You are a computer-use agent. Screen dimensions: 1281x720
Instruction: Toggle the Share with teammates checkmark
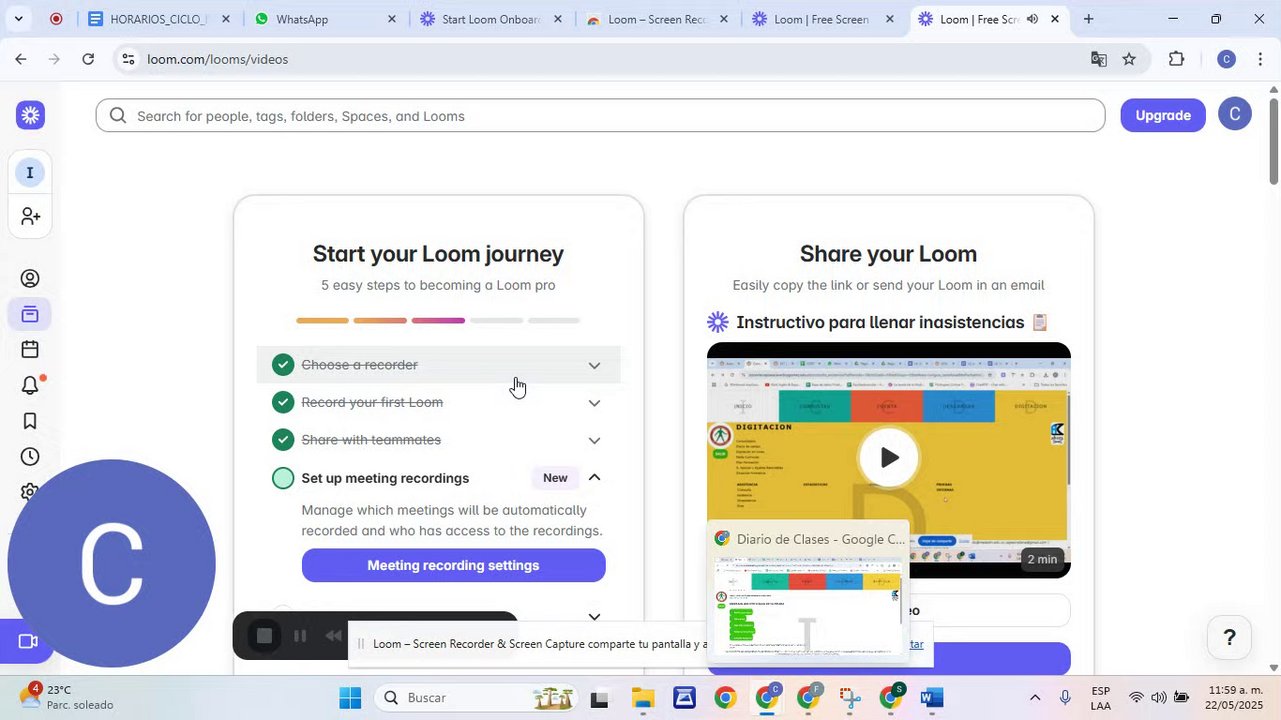click(283, 440)
